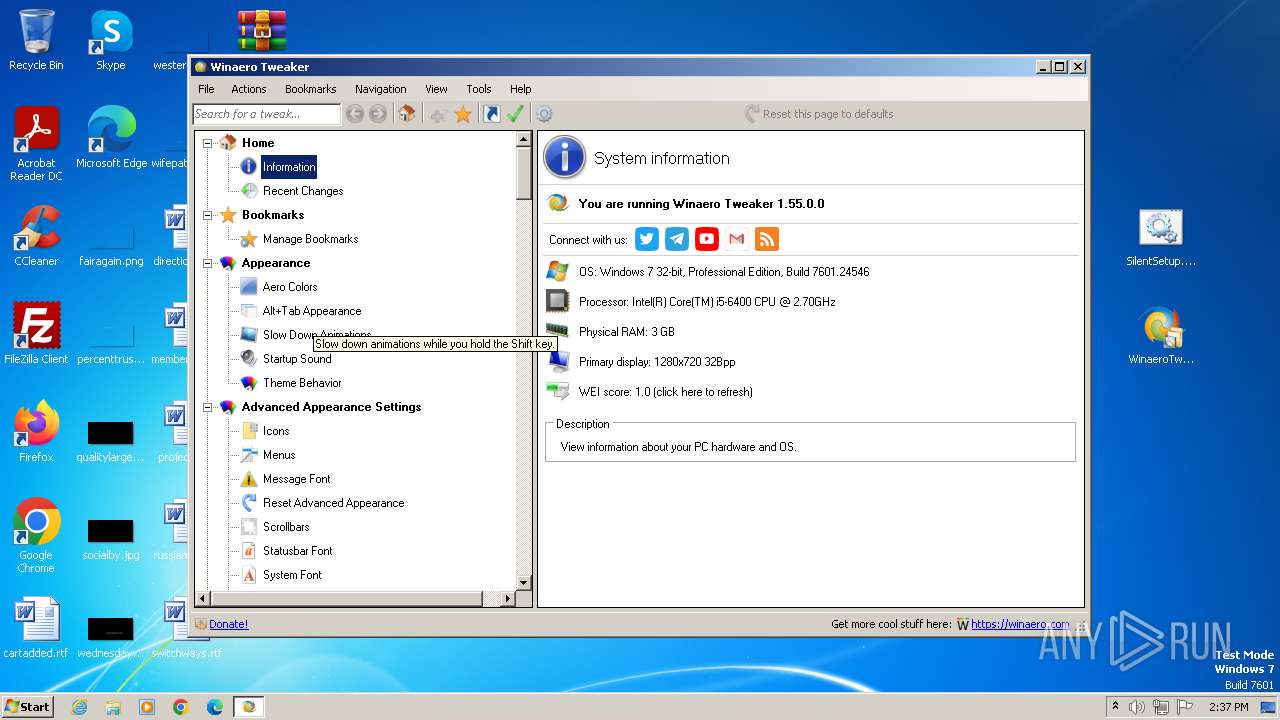The width and height of the screenshot is (1280, 720).
Task: Collapse the Bookmarks tree node
Action: click(208, 215)
